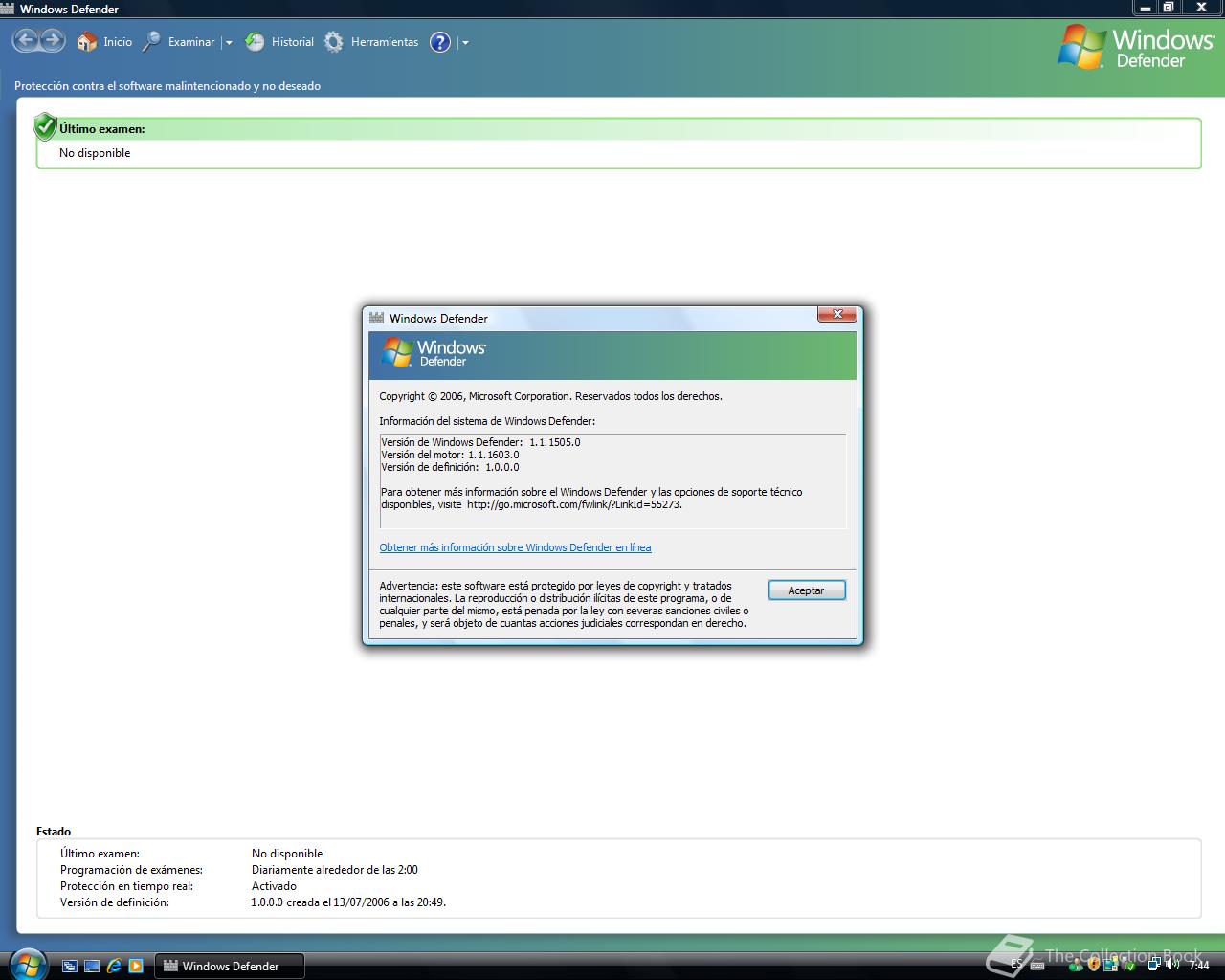Expand the Examinar scan options arrow

click(229, 43)
